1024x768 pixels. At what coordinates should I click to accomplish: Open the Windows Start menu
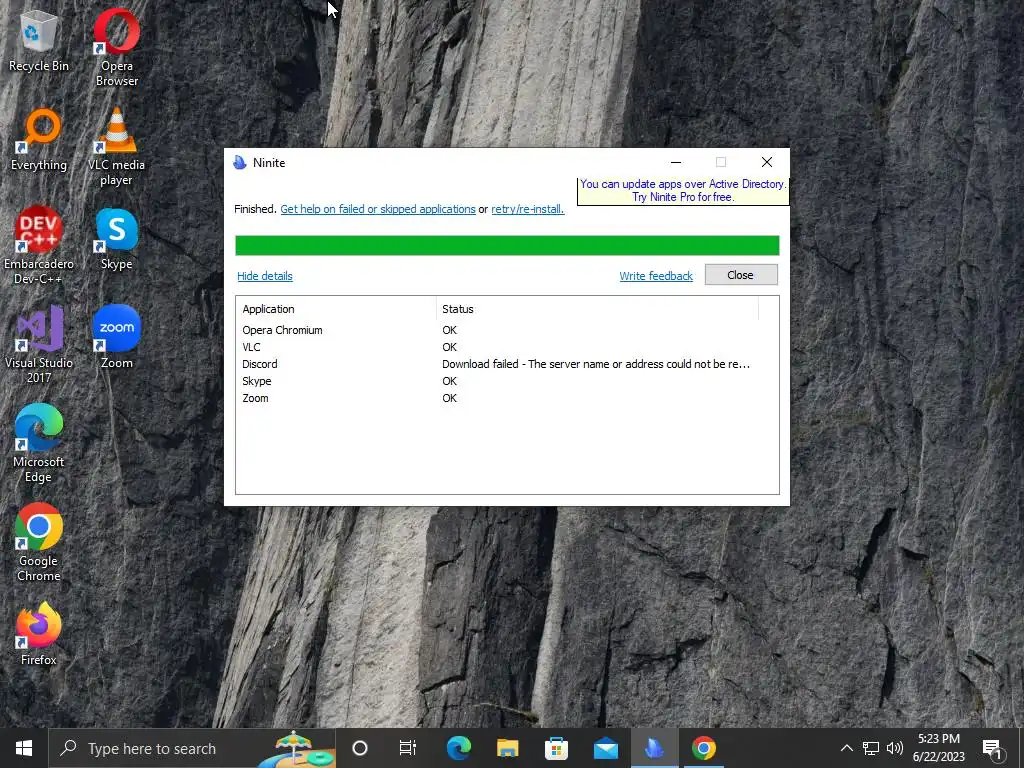click(24, 748)
